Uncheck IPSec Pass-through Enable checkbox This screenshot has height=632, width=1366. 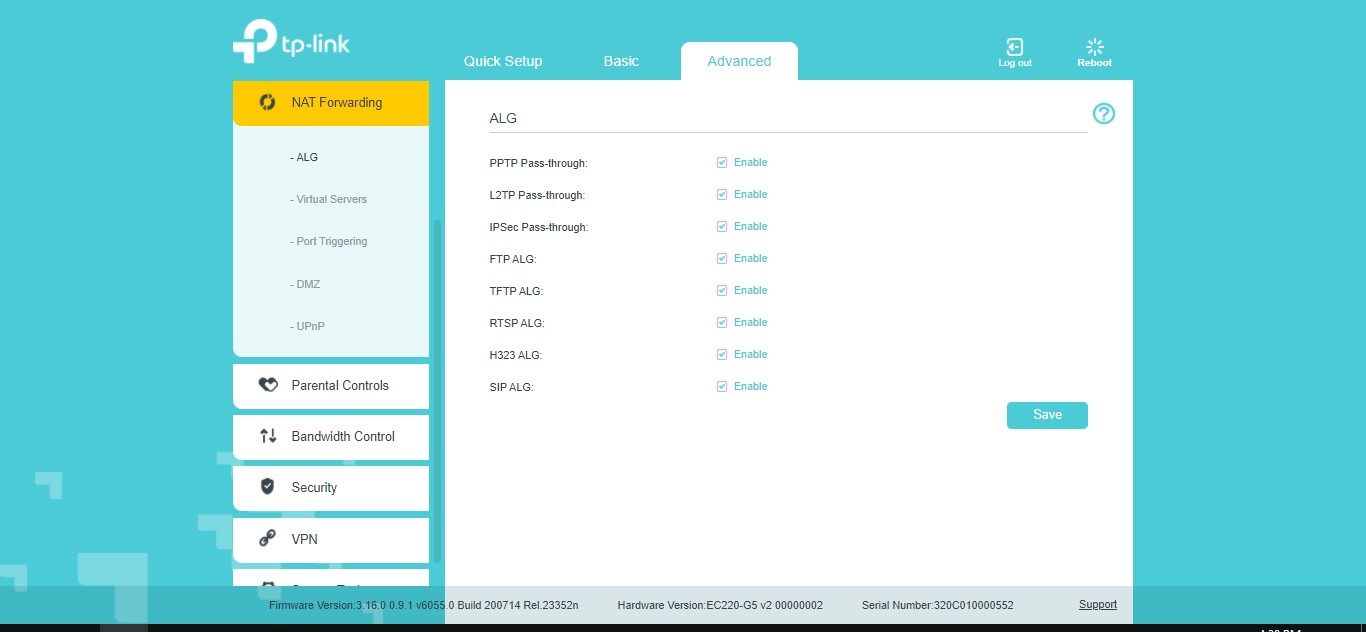pos(722,227)
